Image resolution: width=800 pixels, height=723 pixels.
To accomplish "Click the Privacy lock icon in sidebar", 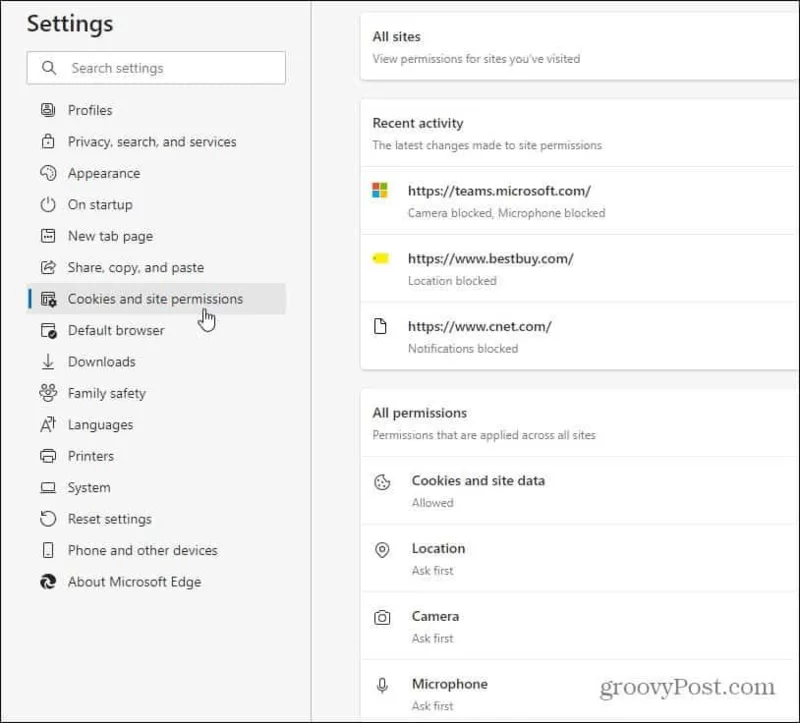I will 48,141.
